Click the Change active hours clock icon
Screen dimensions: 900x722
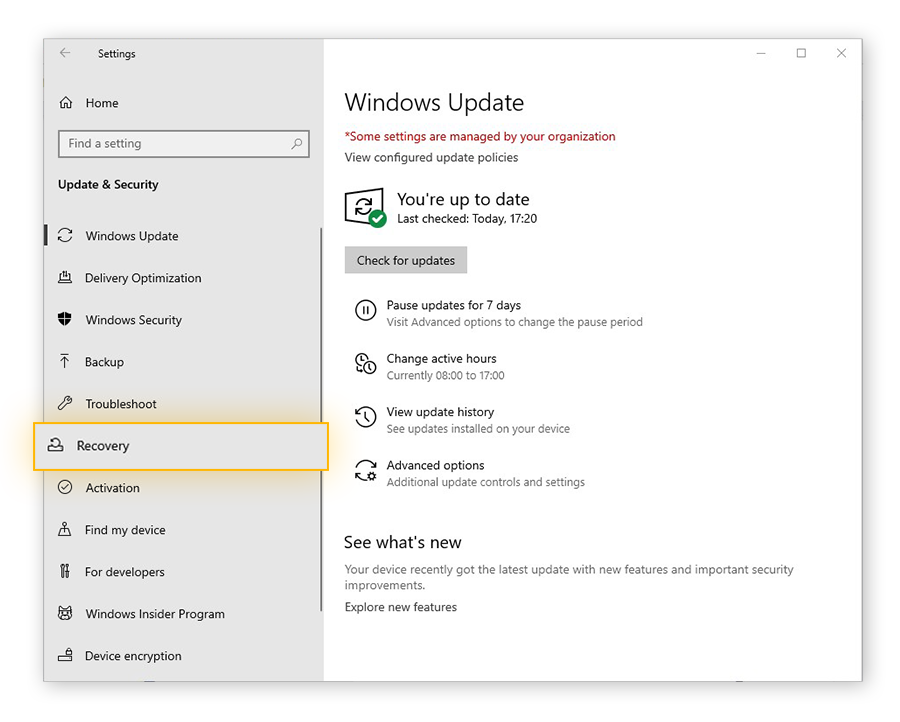click(x=366, y=365)
